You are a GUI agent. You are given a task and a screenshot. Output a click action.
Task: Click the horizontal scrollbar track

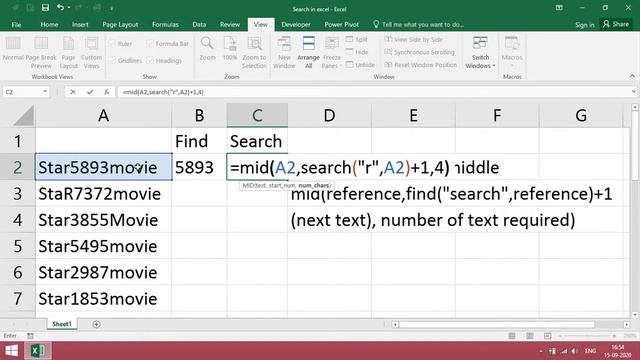(x=496, y=324)
